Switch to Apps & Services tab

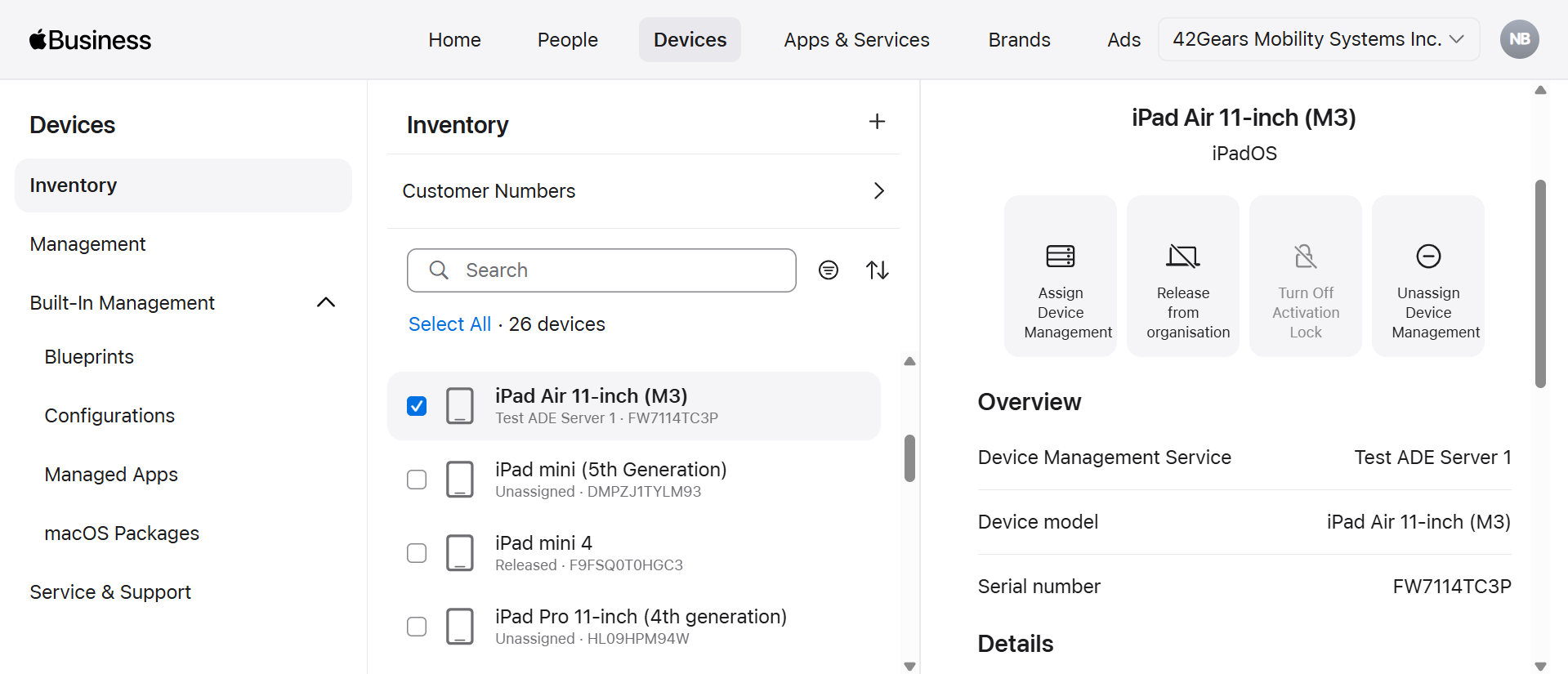point(856,40)
